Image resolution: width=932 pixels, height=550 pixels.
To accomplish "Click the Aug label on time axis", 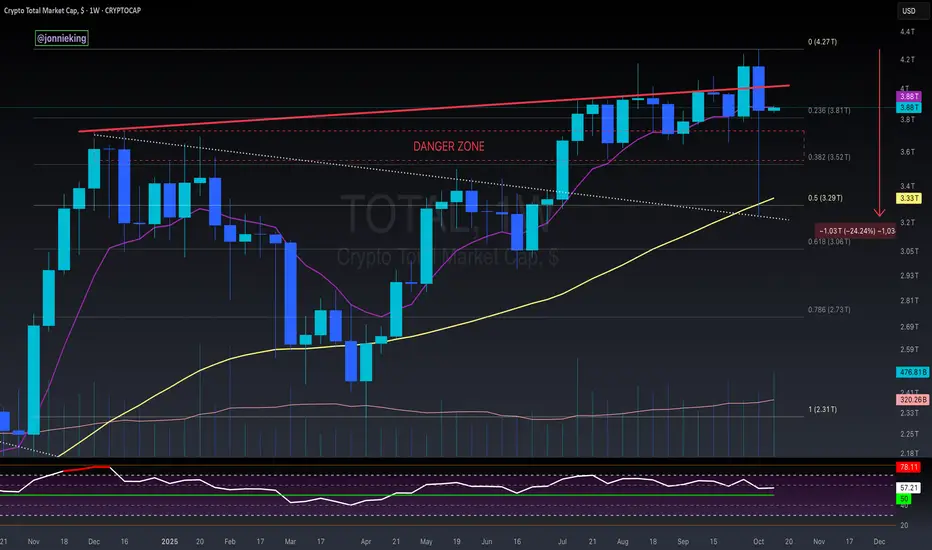I will 622,542.
